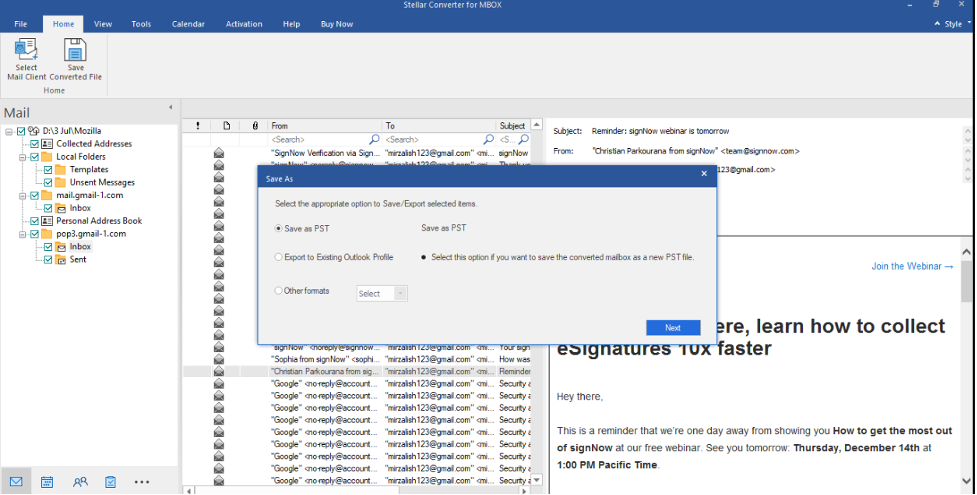The height and width of the screenshot is (495, 977).
Task: Click Next button in Save As
Action: pos(673,327)
